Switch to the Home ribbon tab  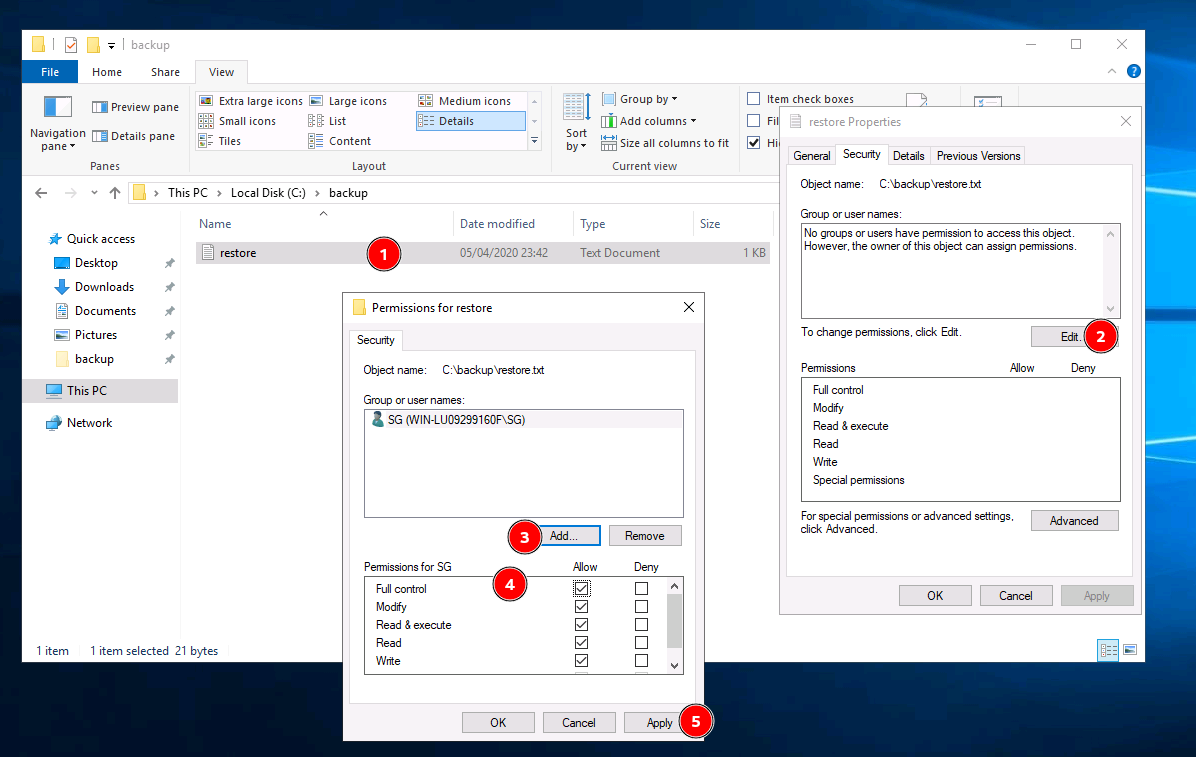[x=107, y=72]
